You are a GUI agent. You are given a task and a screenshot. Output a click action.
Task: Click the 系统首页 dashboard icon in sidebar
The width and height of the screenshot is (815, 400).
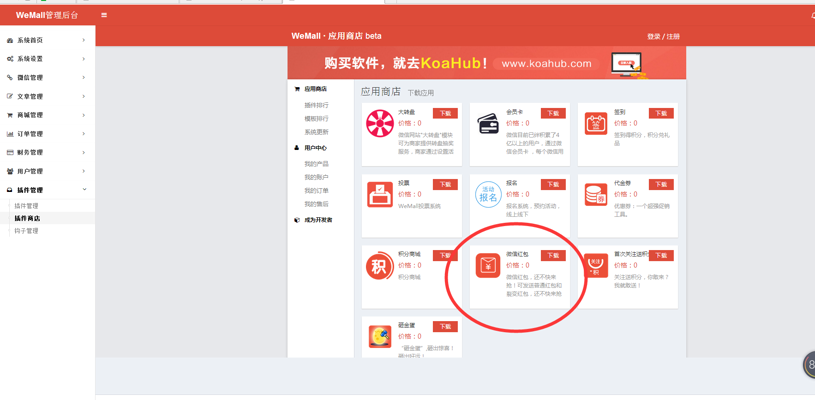pos(10,41)
